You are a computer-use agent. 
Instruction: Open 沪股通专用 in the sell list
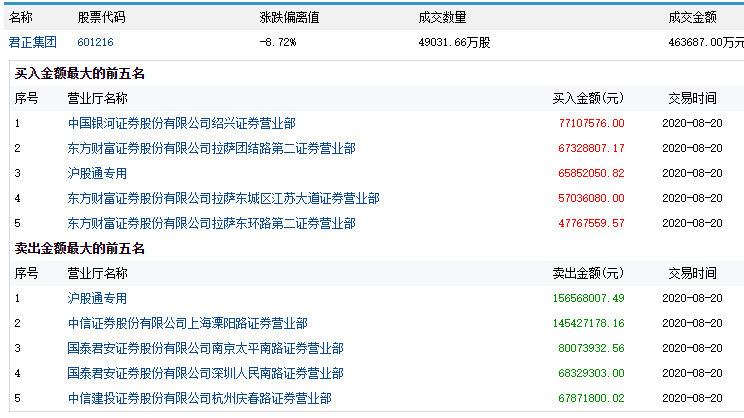tap(97, 298)
